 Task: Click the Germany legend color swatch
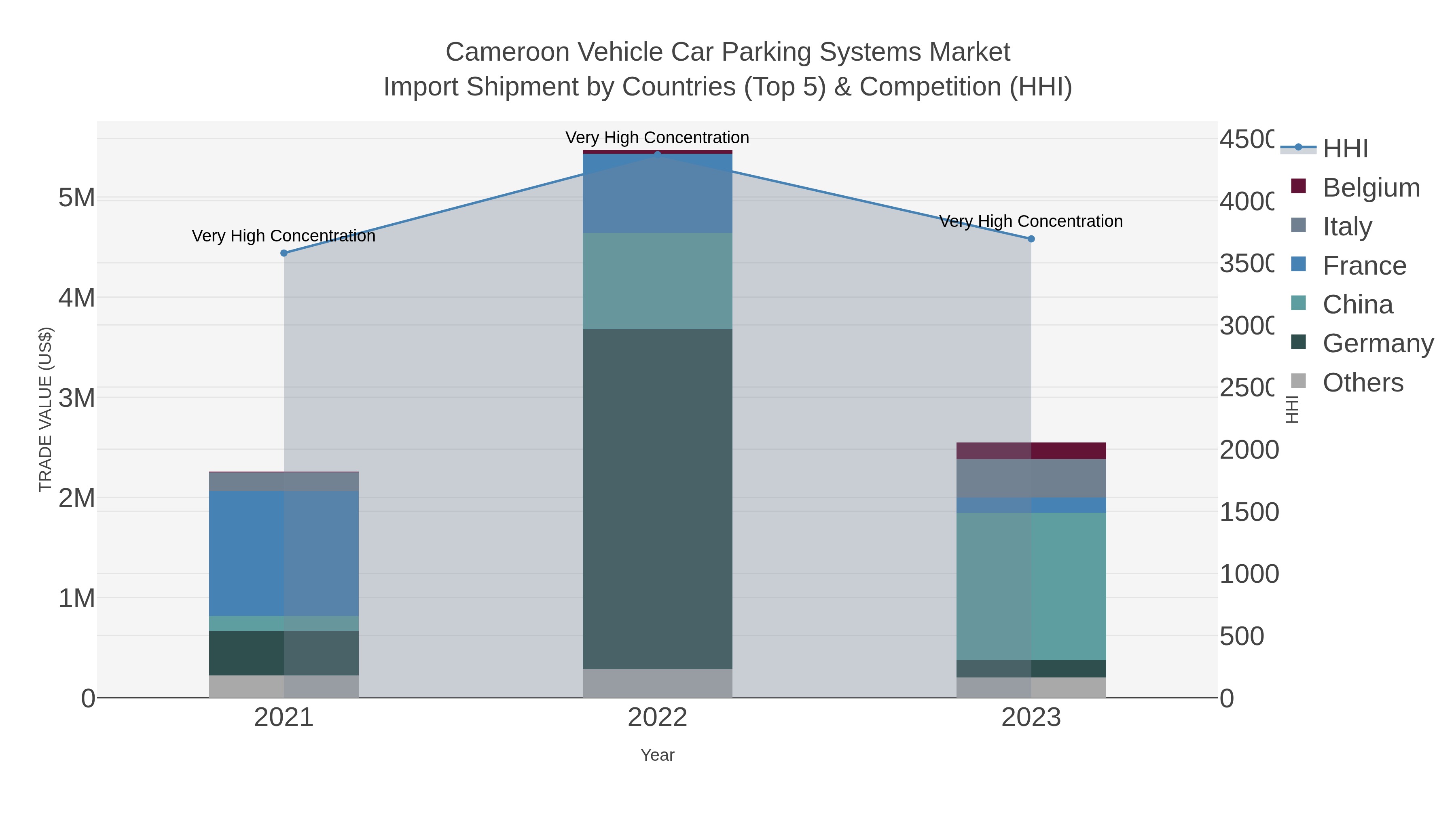(x=1298, y=342)
